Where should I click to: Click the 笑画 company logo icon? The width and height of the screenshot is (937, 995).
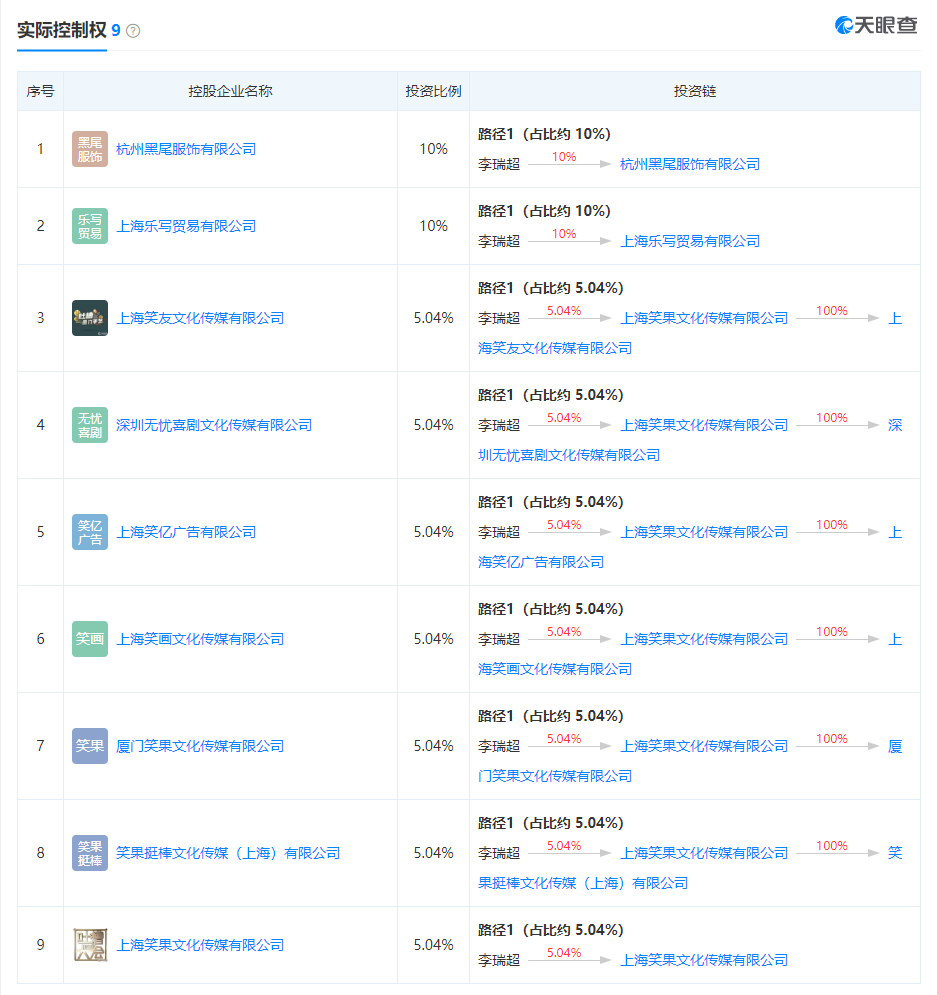90,639
